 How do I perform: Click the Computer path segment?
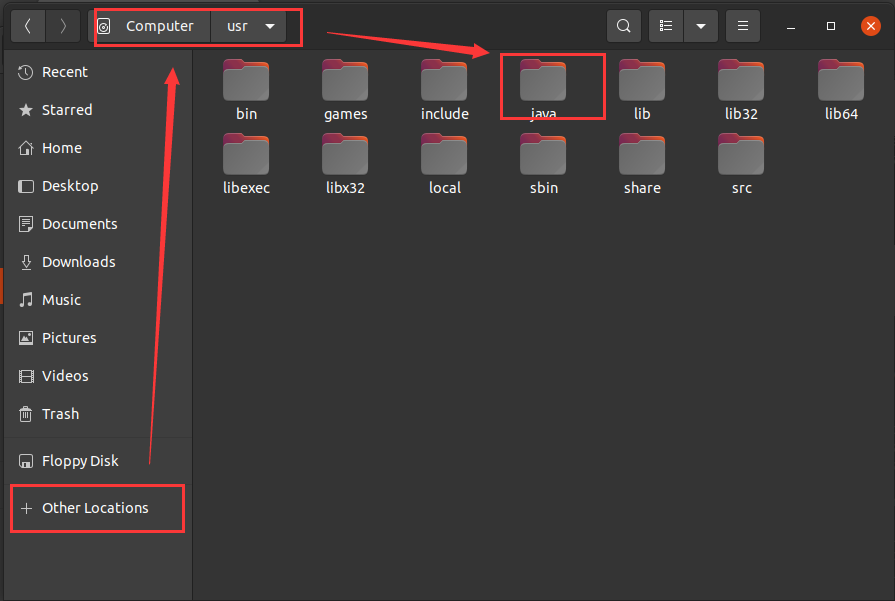click(150, 26)
